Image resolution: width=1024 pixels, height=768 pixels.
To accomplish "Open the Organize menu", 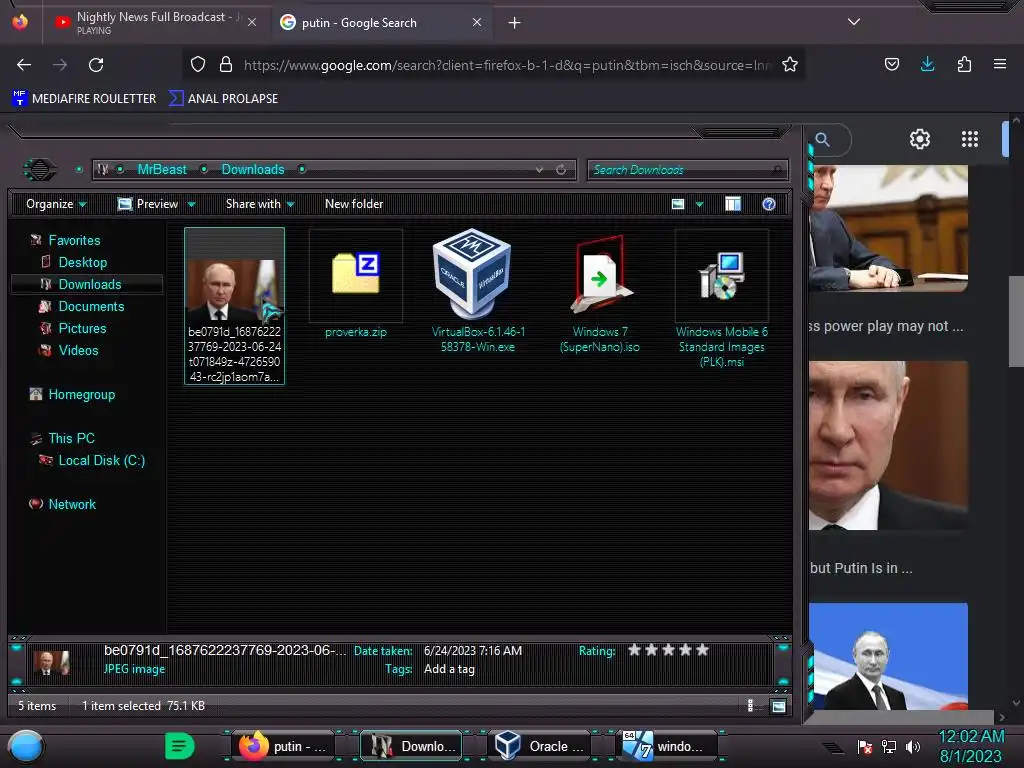I will point(56,204).
